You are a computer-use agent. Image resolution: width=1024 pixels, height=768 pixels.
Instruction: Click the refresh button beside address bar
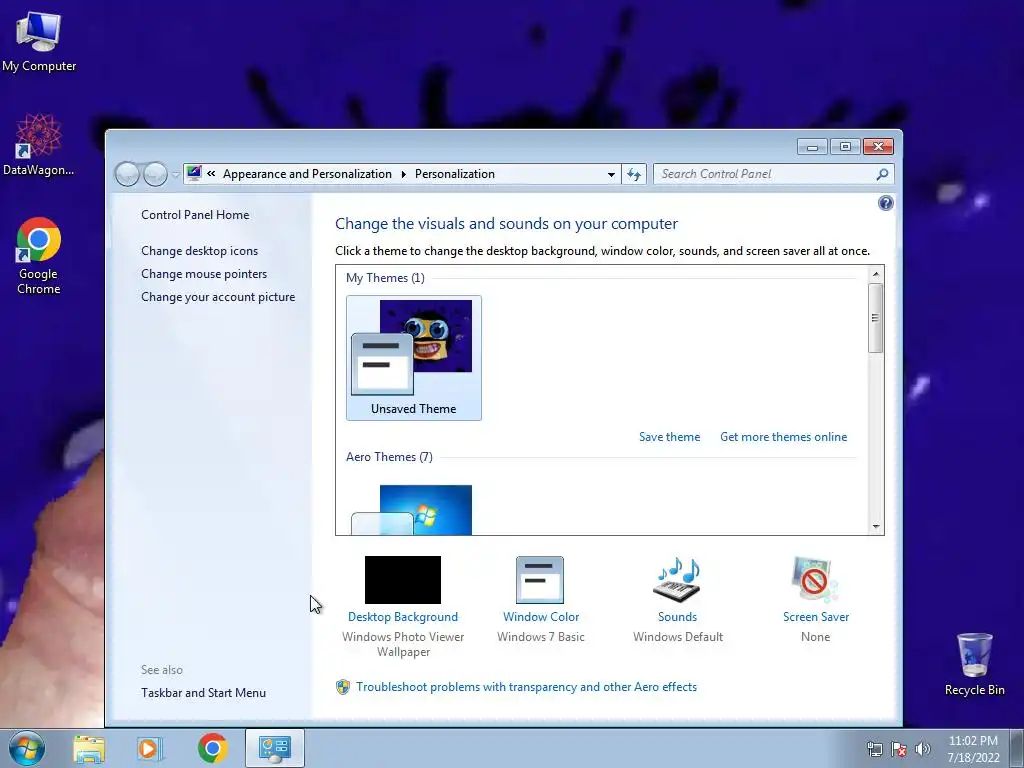[633, 174]
